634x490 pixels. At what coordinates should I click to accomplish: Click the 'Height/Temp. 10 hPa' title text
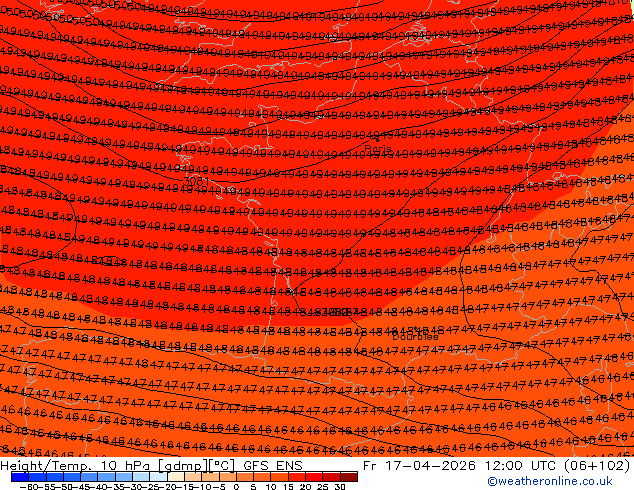click(77, 466)
